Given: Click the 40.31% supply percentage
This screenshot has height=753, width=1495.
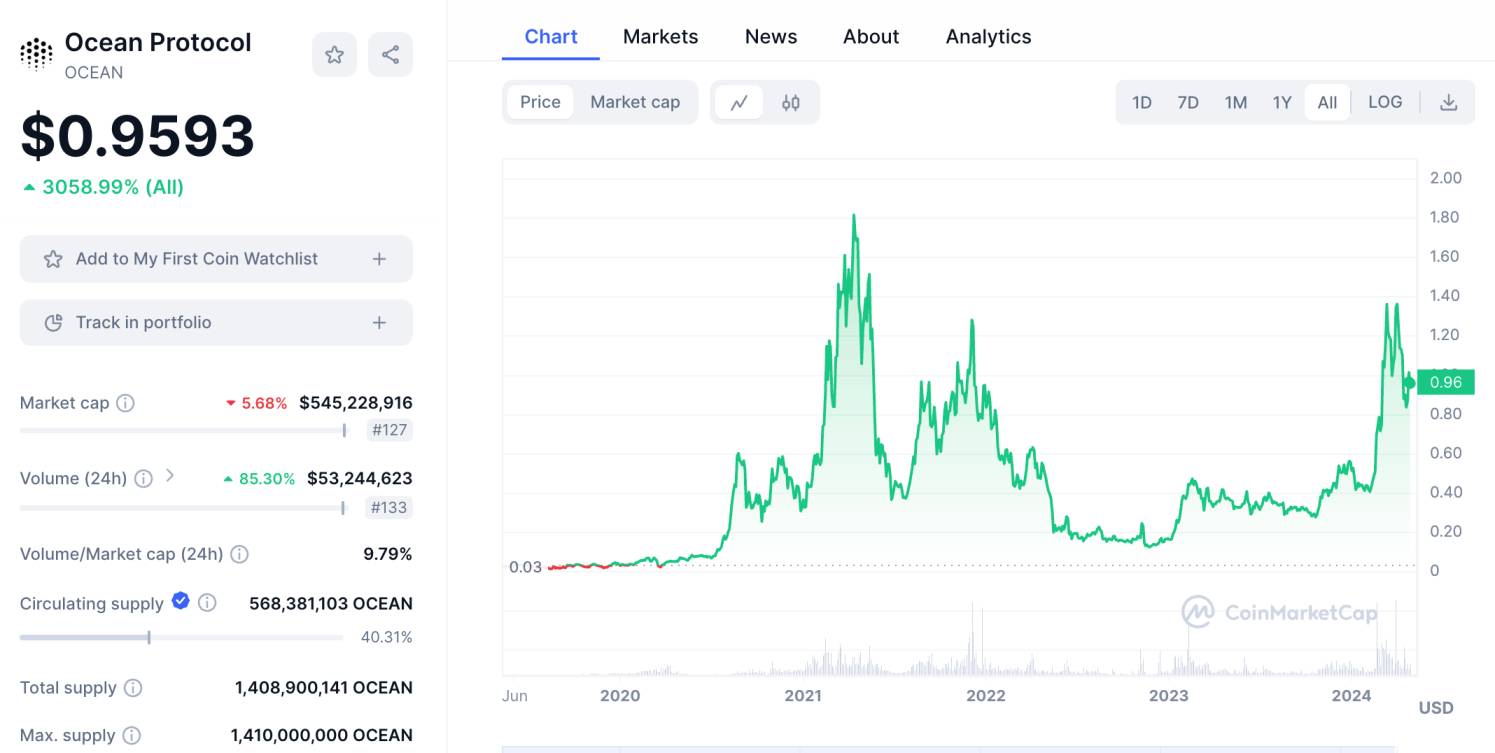Looking at the screenshot, I should click(x=387, y=637).
